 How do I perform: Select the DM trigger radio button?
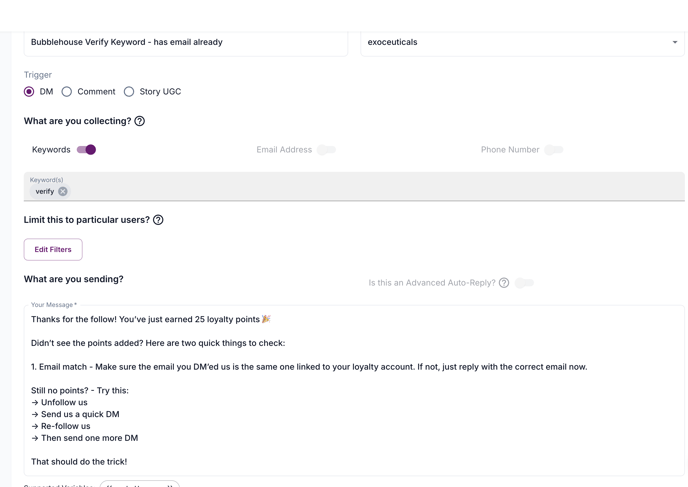[x=29, y=92]
